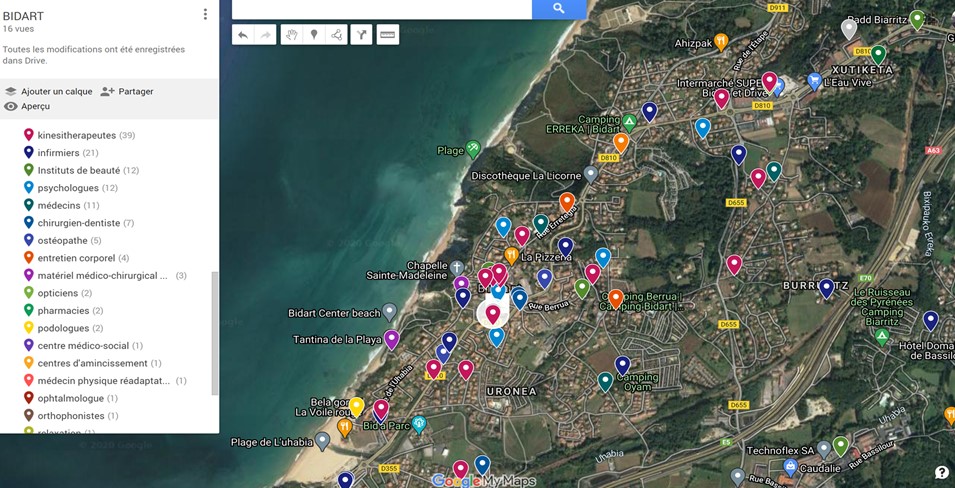
Task: Click the Bio a Parc marker
Action: (418, 423)
